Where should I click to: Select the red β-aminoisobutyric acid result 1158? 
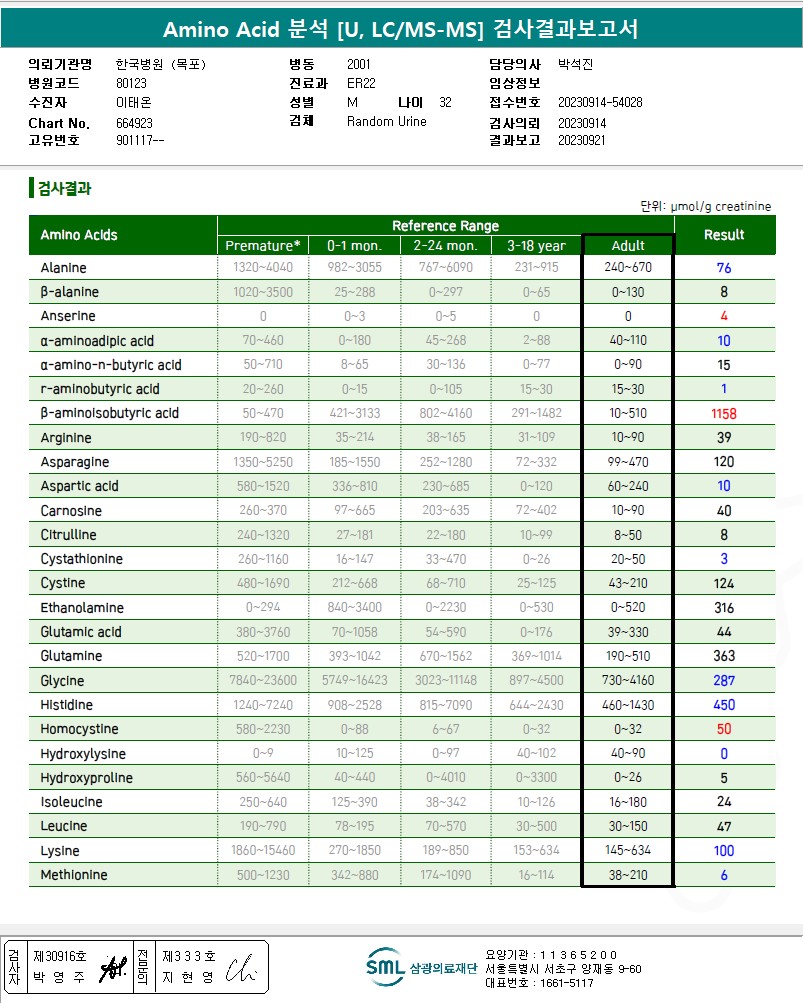[724, 414]
